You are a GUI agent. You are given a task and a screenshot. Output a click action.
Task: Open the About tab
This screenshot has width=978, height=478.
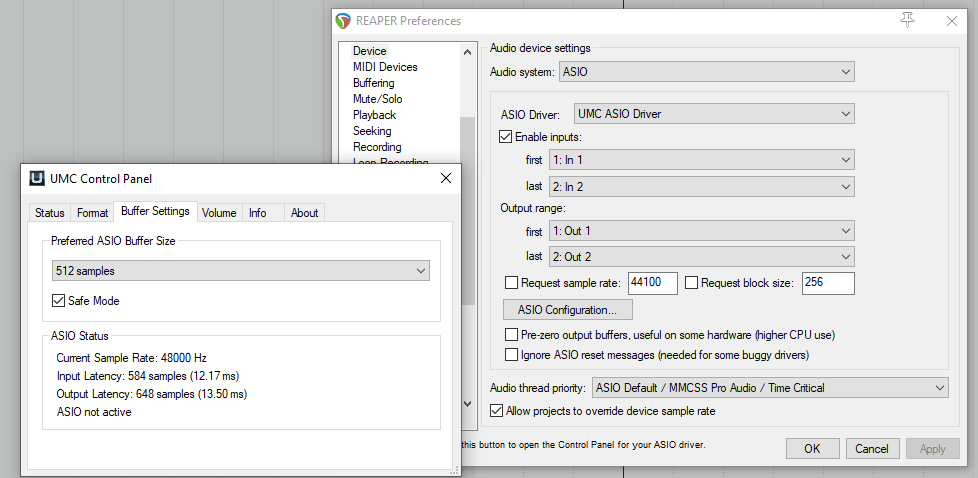pyautogui.click(x=304, y=213)
